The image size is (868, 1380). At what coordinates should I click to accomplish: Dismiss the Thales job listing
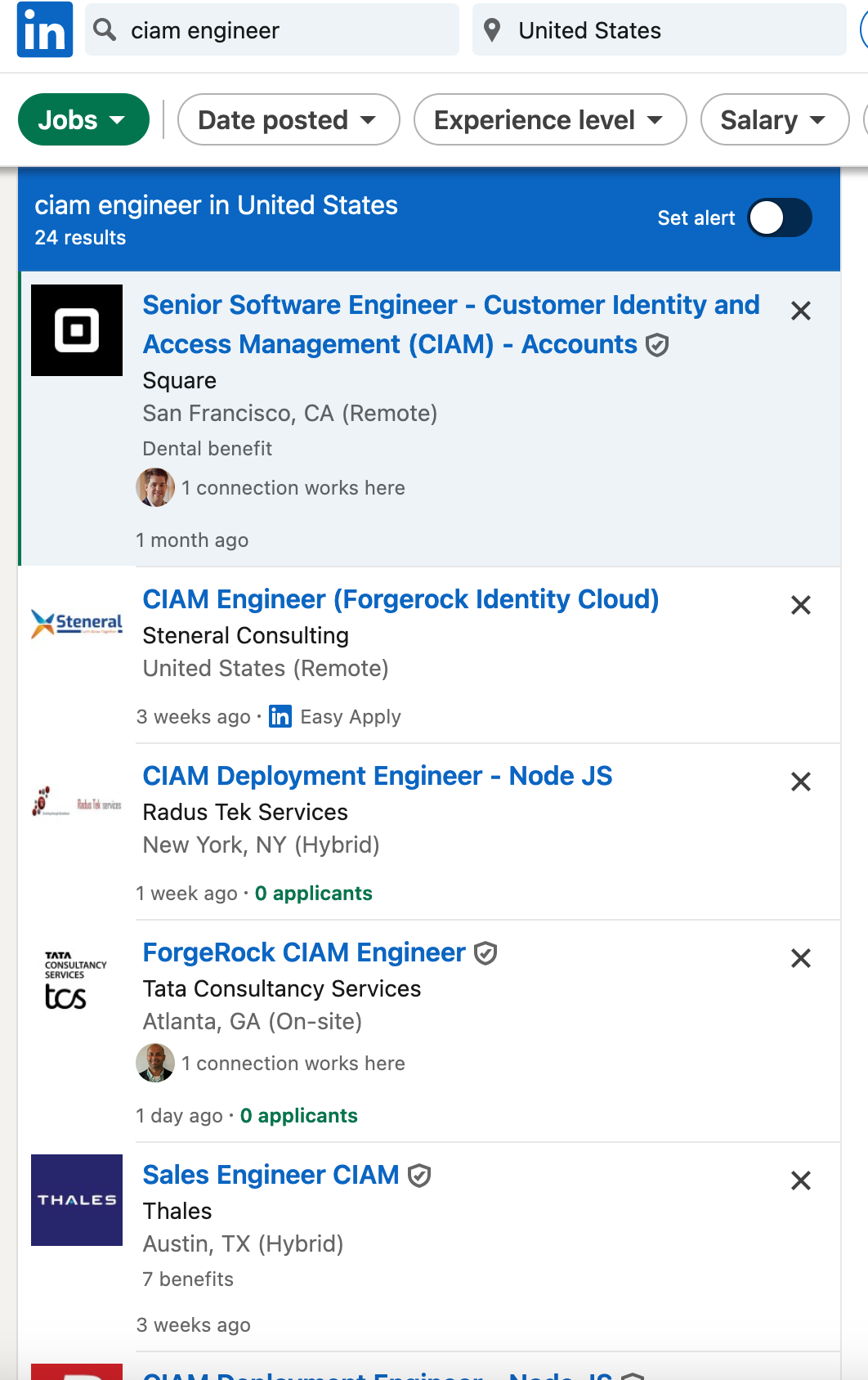pyautogui.click(x=801, y=1181)
